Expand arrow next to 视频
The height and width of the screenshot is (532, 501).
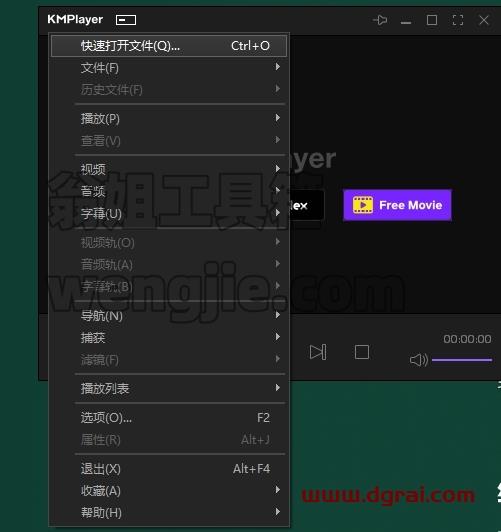(278, 168)
